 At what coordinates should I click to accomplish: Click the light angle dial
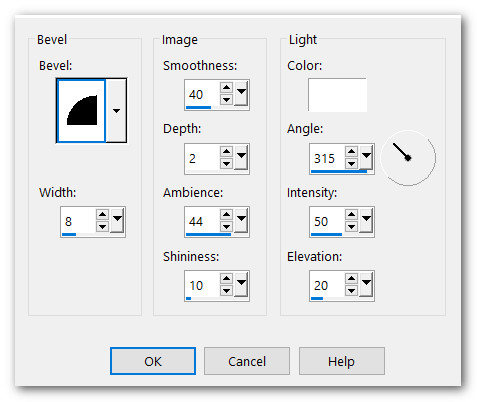point(408,158)
